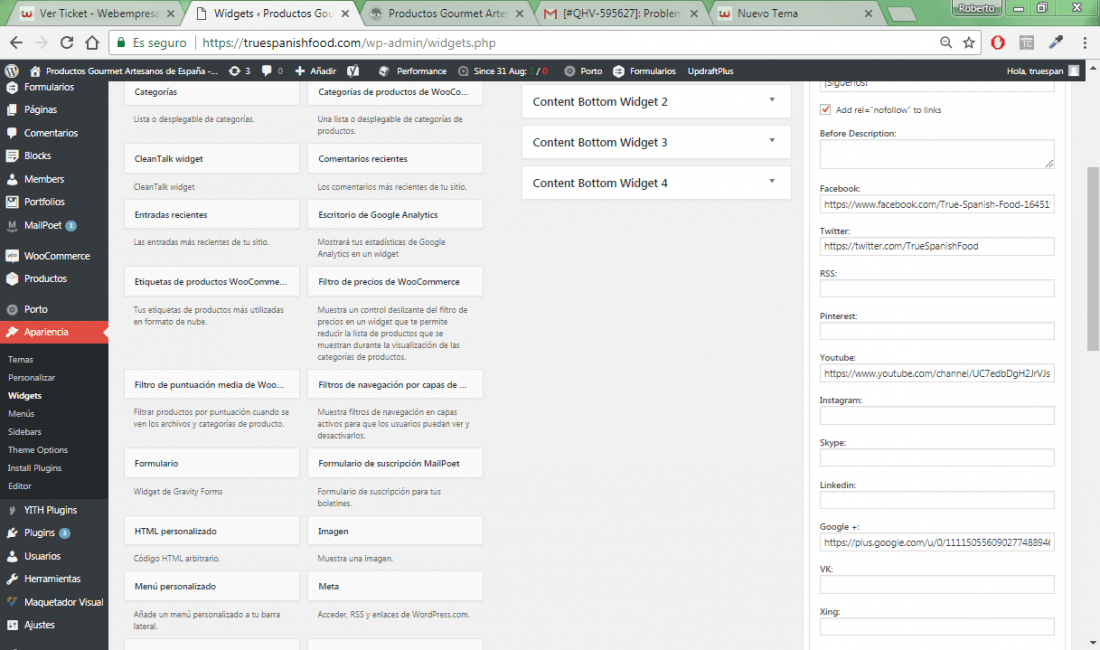
Task: Switch to the Nuevo Tema tab
Action: pos(795,13)
